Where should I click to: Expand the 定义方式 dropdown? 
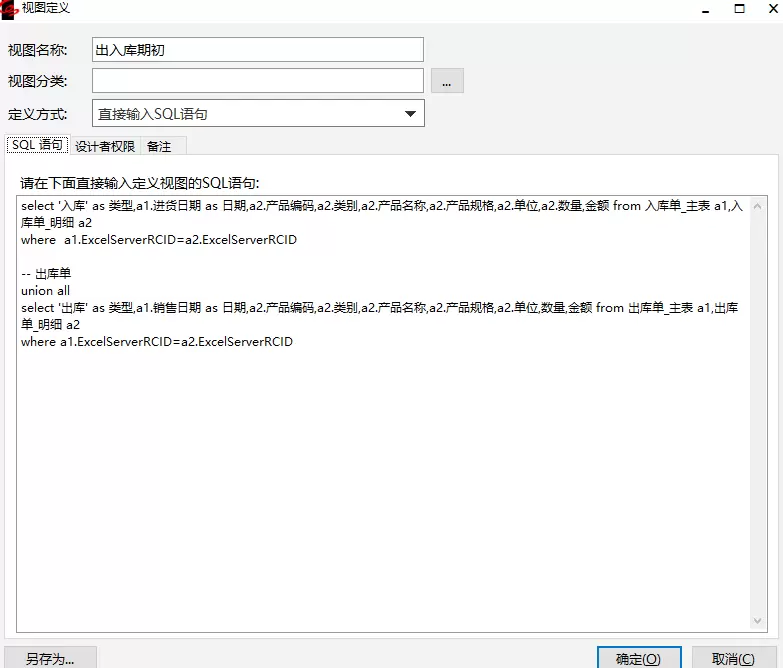pyautogui.click(x=409, y=114)
